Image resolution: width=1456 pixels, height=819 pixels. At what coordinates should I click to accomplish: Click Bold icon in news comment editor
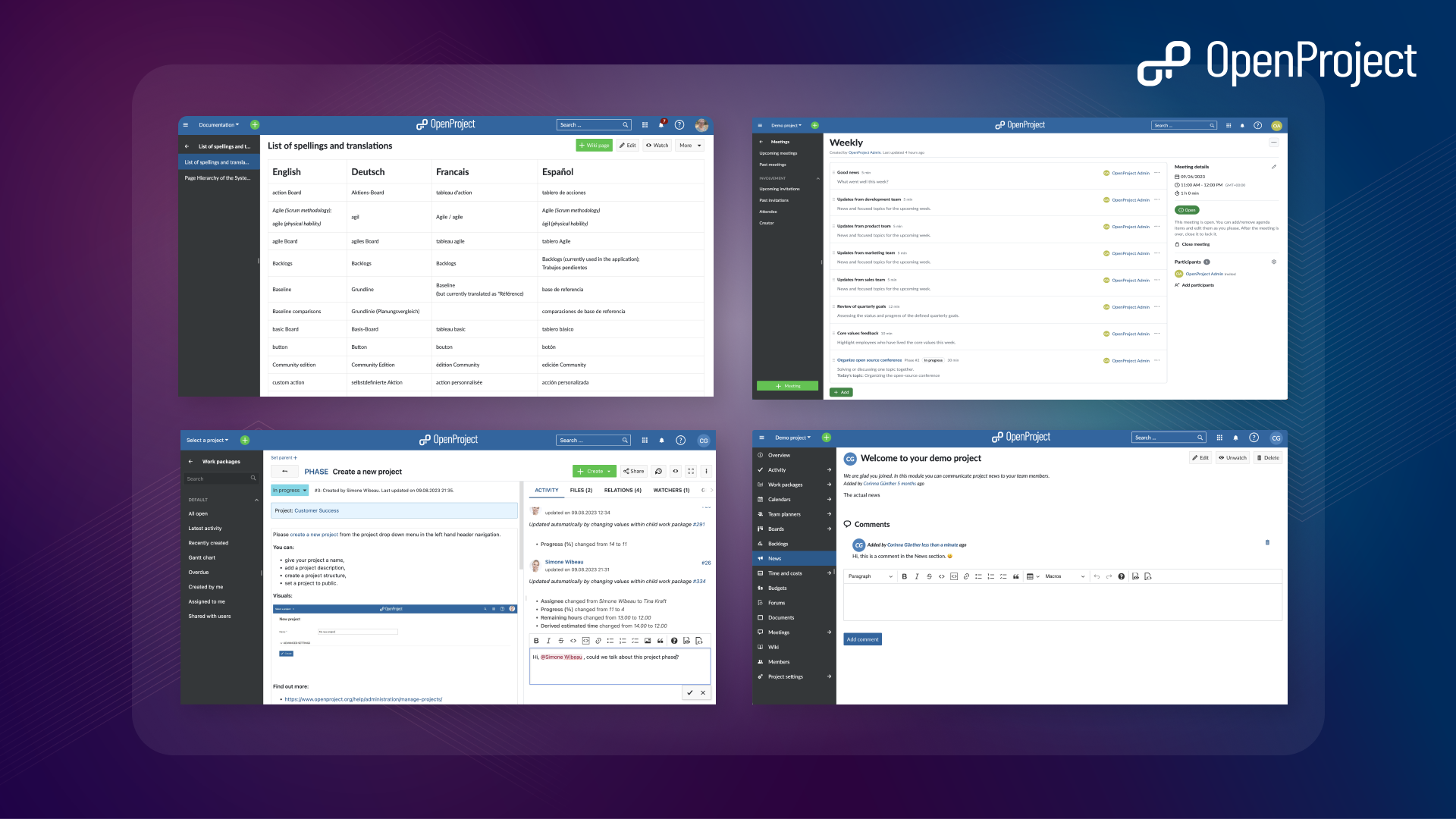[904, 576]
